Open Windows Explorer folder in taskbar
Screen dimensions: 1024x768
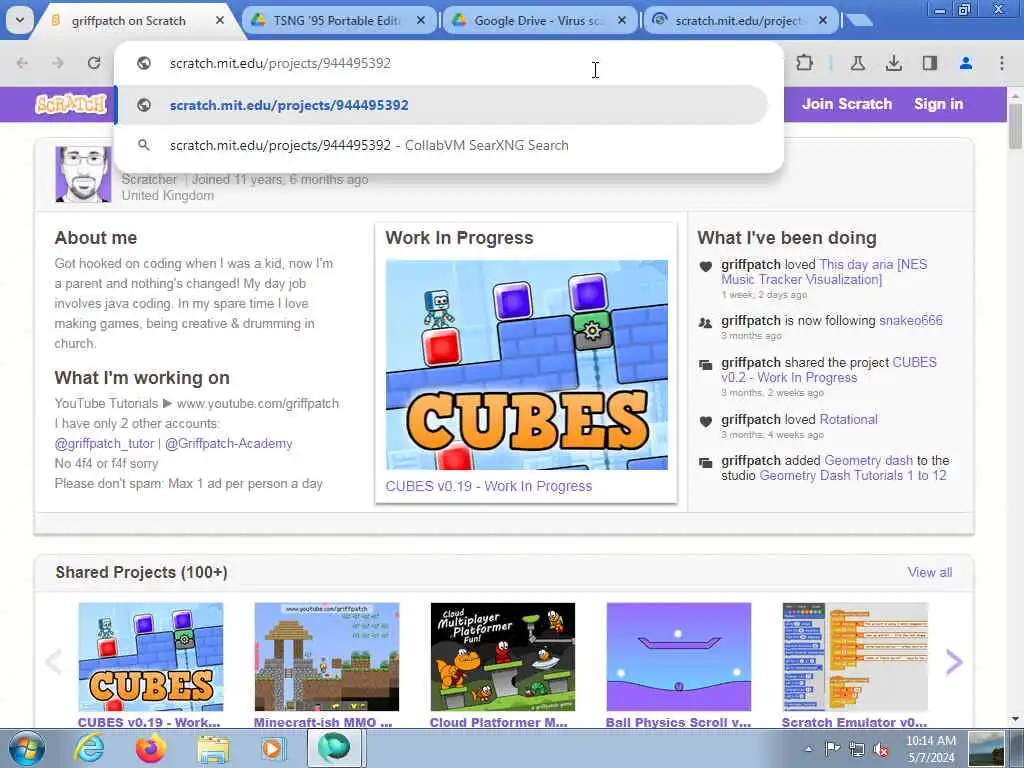213,748
